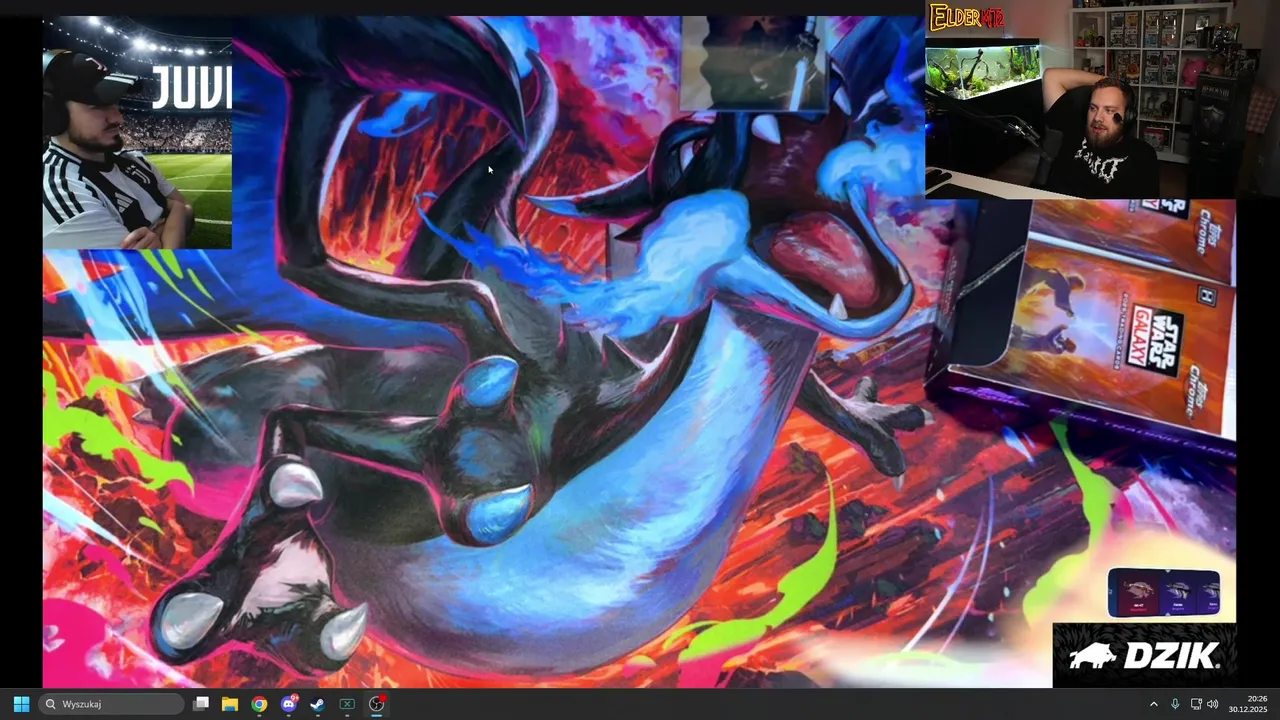Open the volume speaker tray icon
1280x720 pixels.
pos(1213,704)
